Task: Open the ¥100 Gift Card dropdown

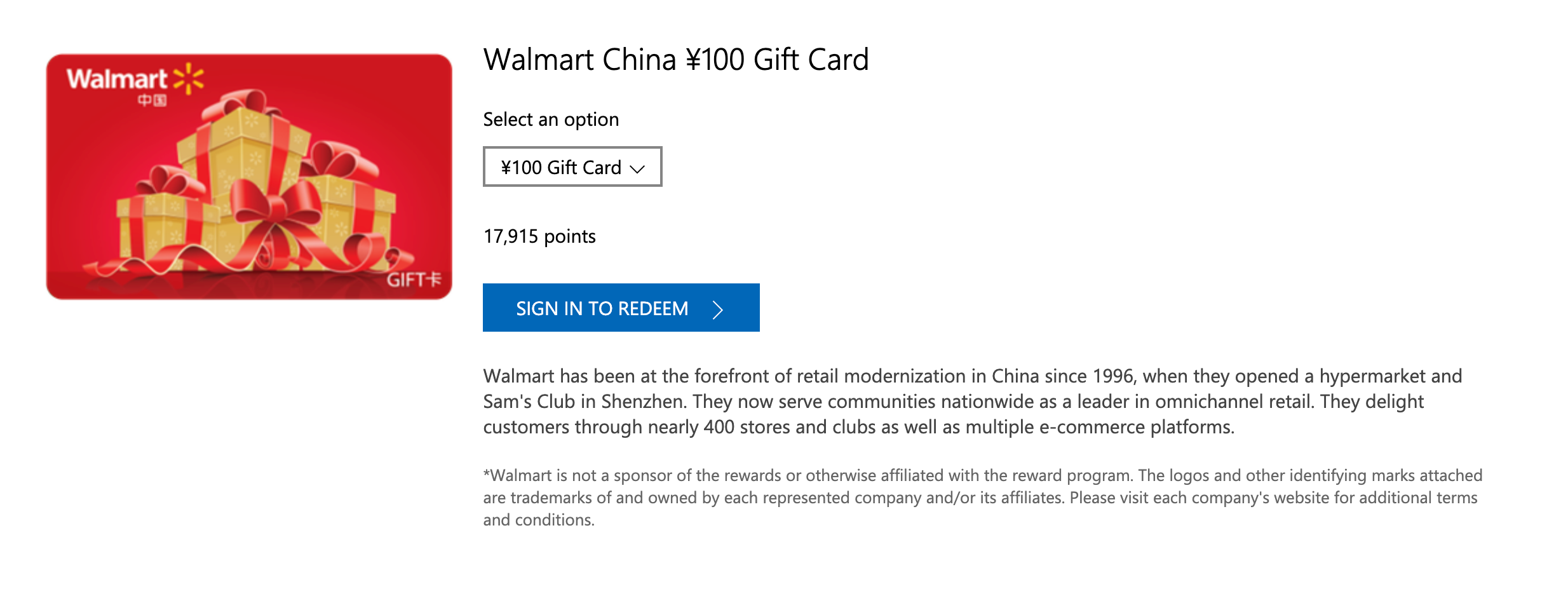Action: tap(572, 166)
